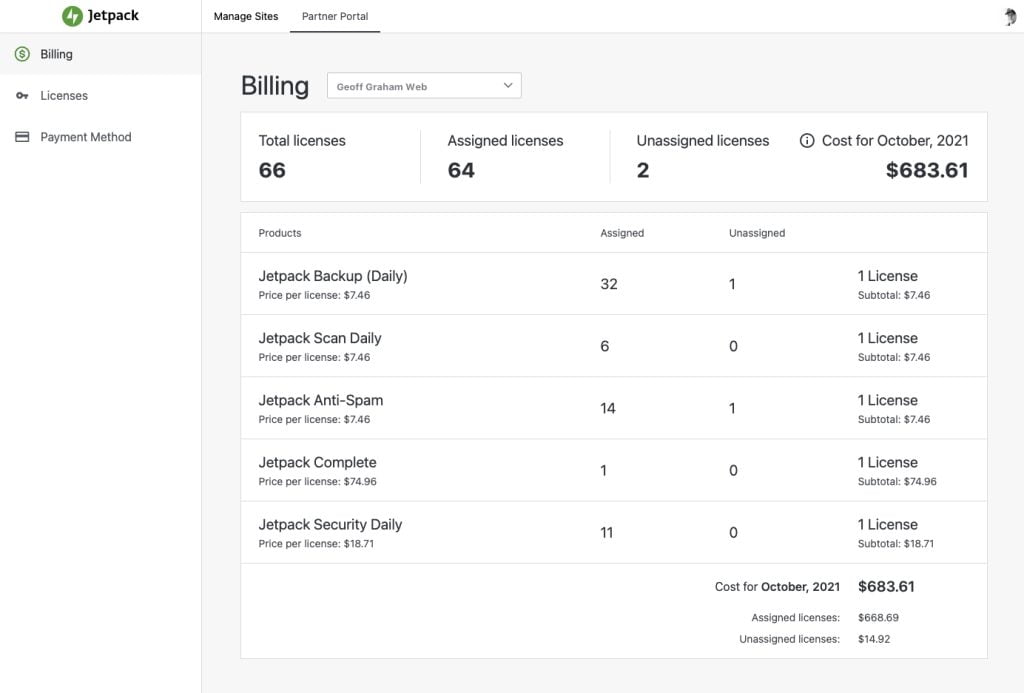This screenshot has width=1024, height=693.
Task: Expand the Geoff Graham Web dropdown arrow
Action: pyautogui.click(x=508, y=86)
